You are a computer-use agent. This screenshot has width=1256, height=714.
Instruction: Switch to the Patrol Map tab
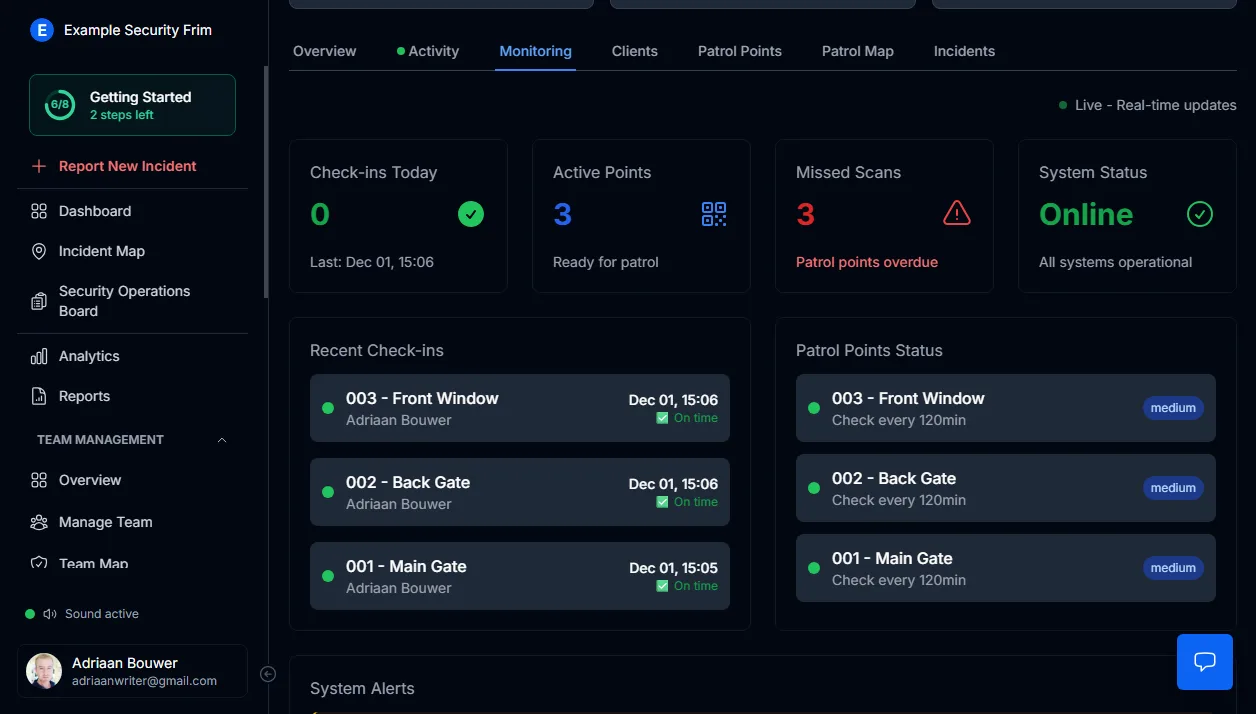click(857, 51)
